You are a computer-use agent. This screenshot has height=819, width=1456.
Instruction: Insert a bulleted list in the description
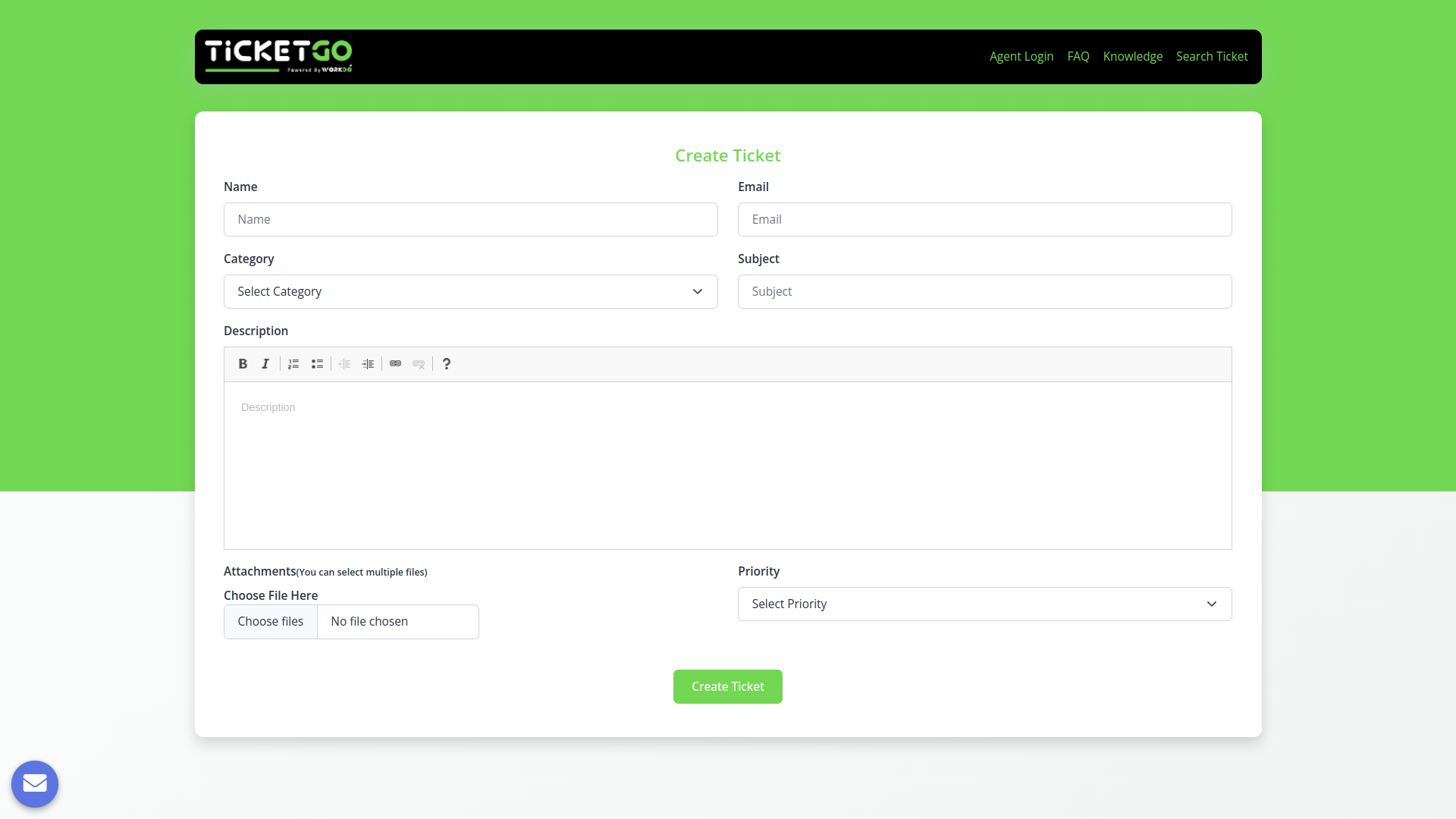coord(317,364)
